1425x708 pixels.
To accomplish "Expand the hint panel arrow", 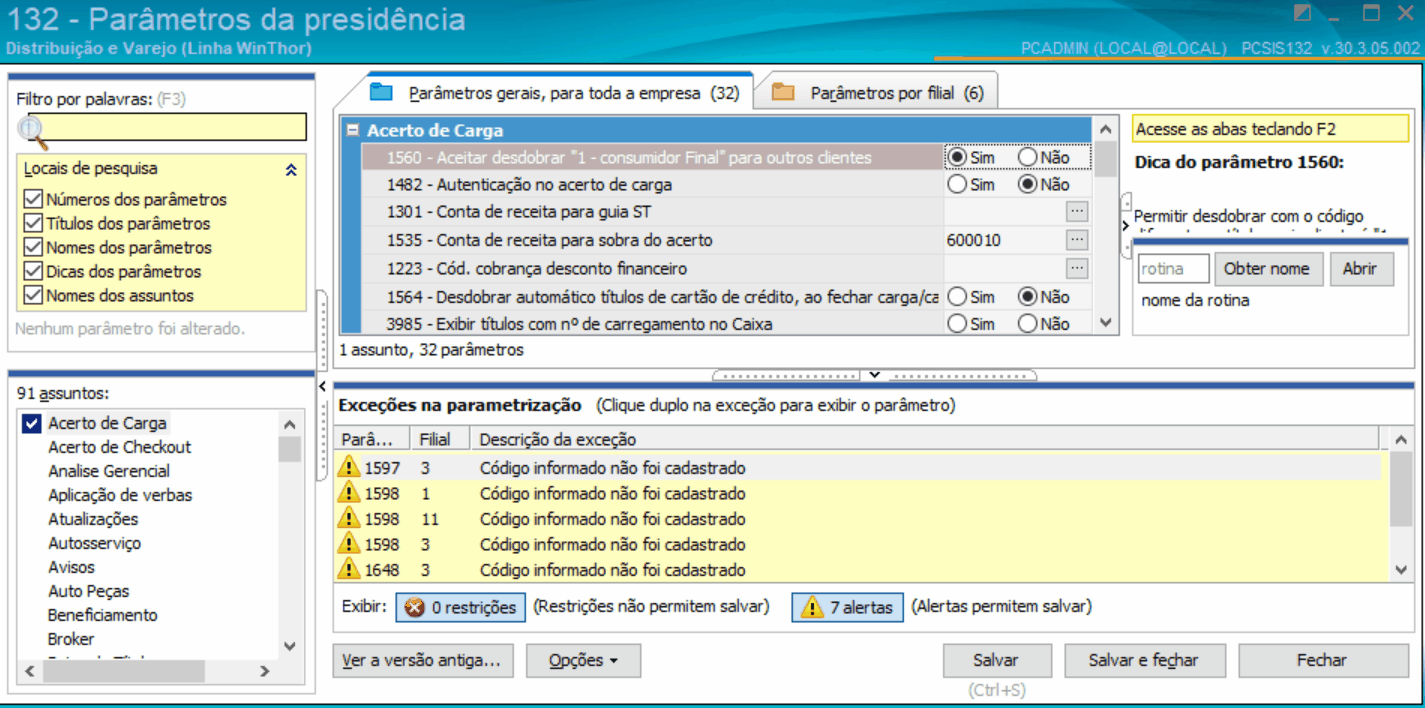I will 1126,226.
